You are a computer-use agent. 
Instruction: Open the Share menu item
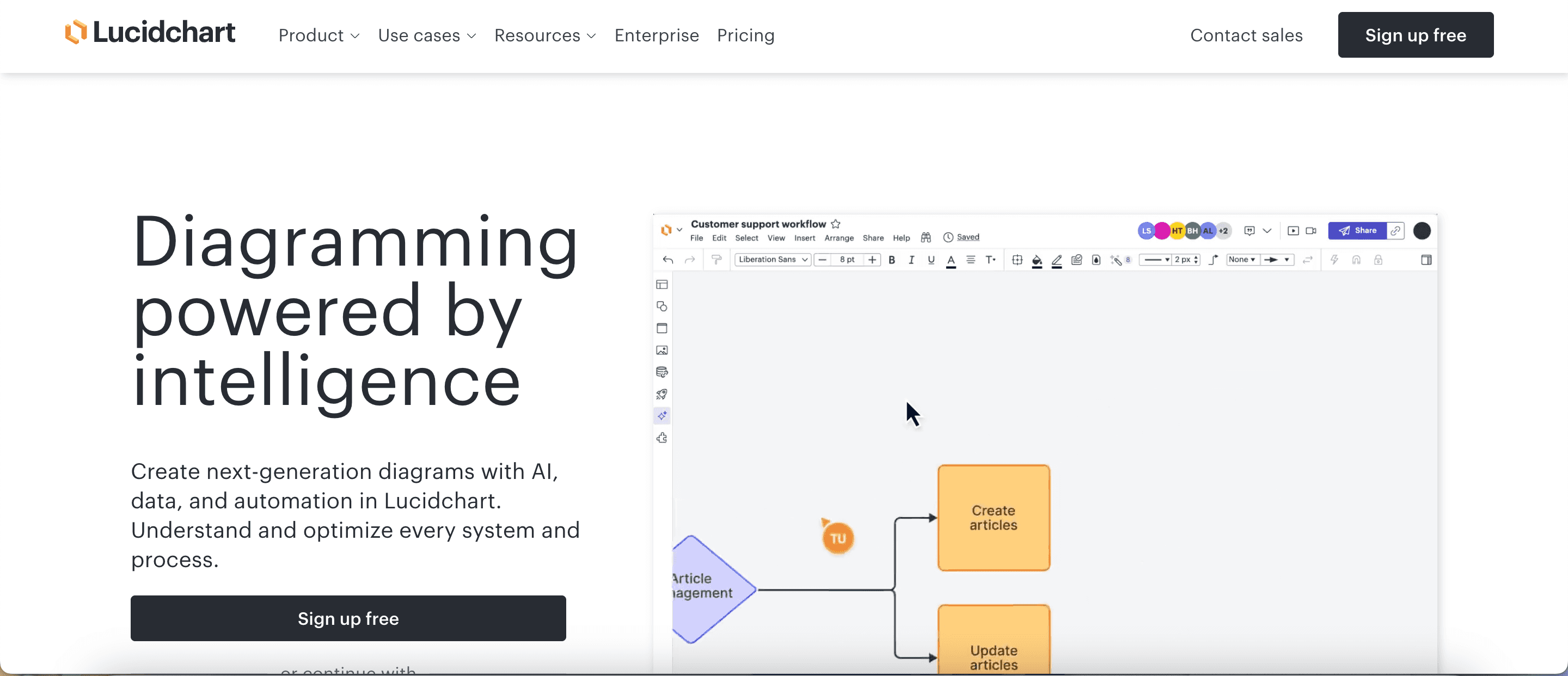pyautogui.click(x=873, y=238)
